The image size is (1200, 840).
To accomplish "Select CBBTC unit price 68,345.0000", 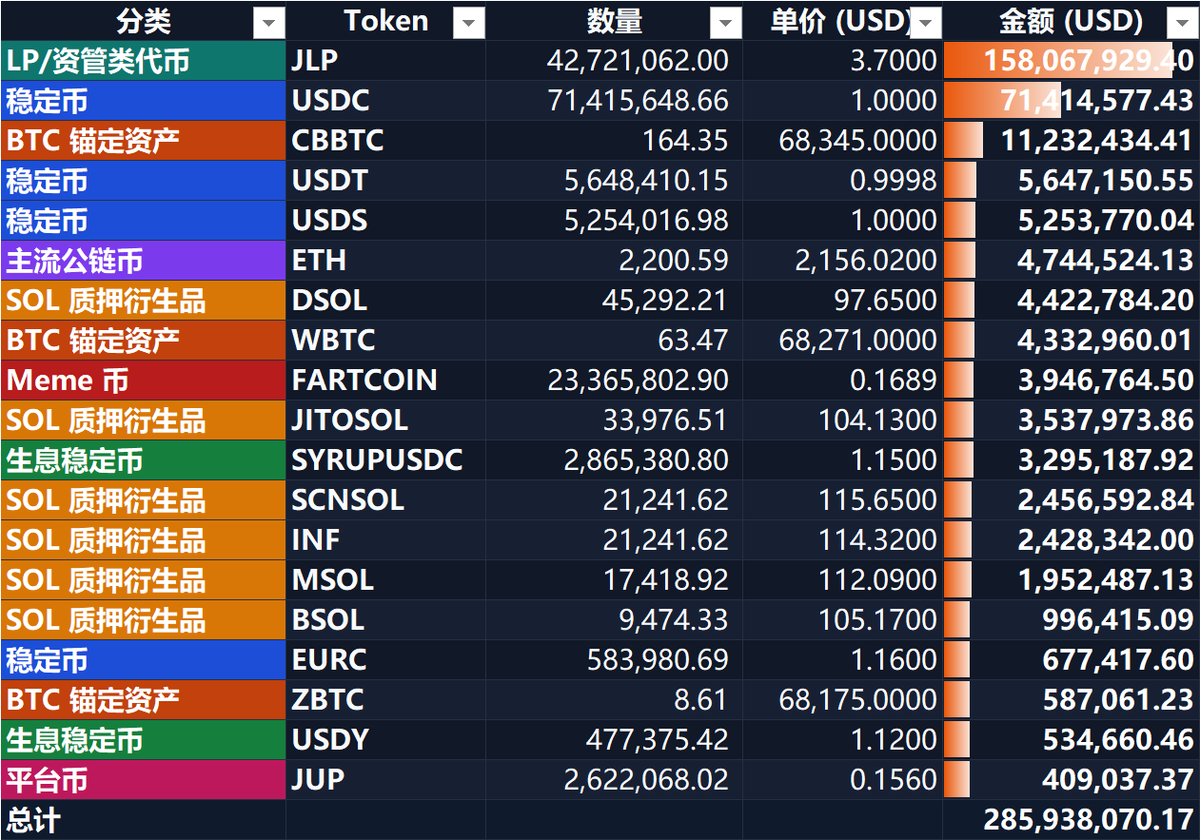I will tap(843, 140).
